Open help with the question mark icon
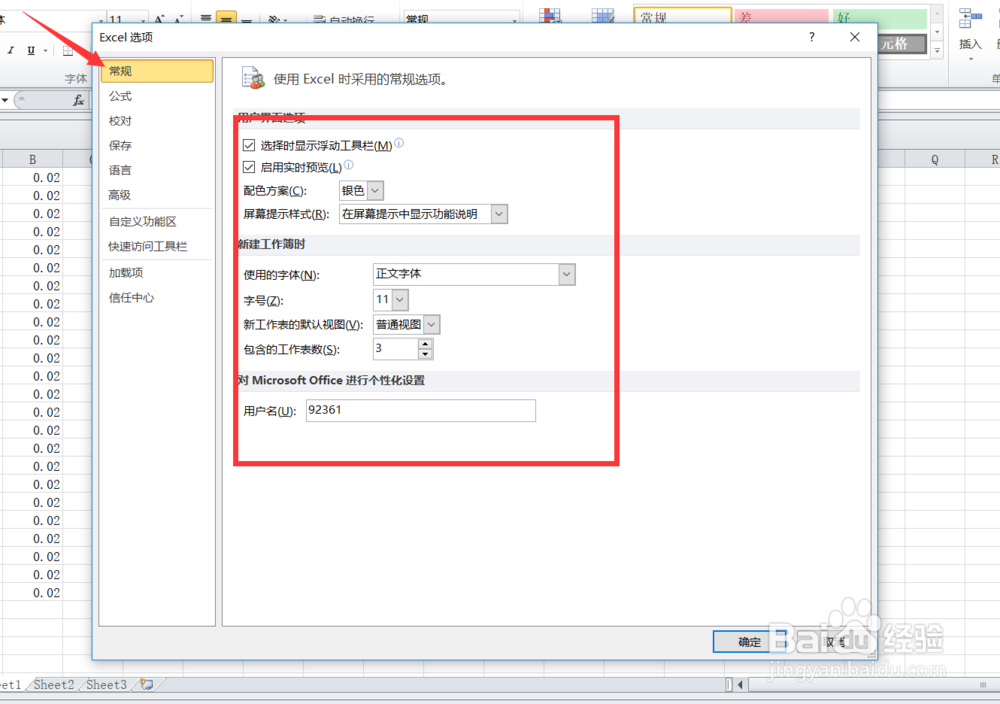Viewport: 1000px width, 704px height. [x=811, y=38]
